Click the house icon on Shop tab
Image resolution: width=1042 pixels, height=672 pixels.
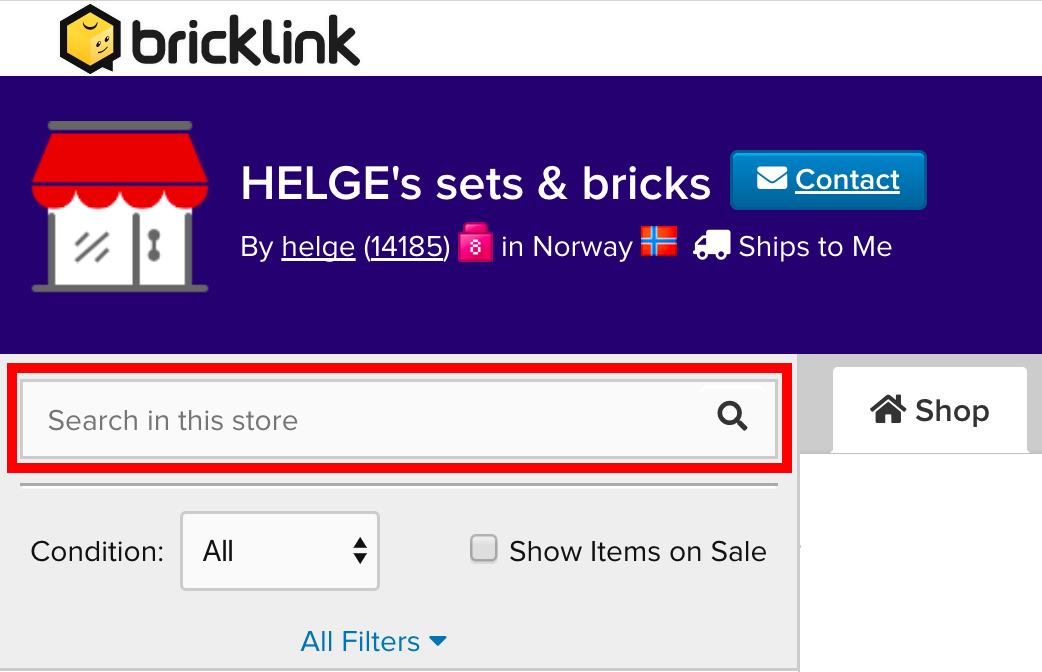[x=888, y=409]
